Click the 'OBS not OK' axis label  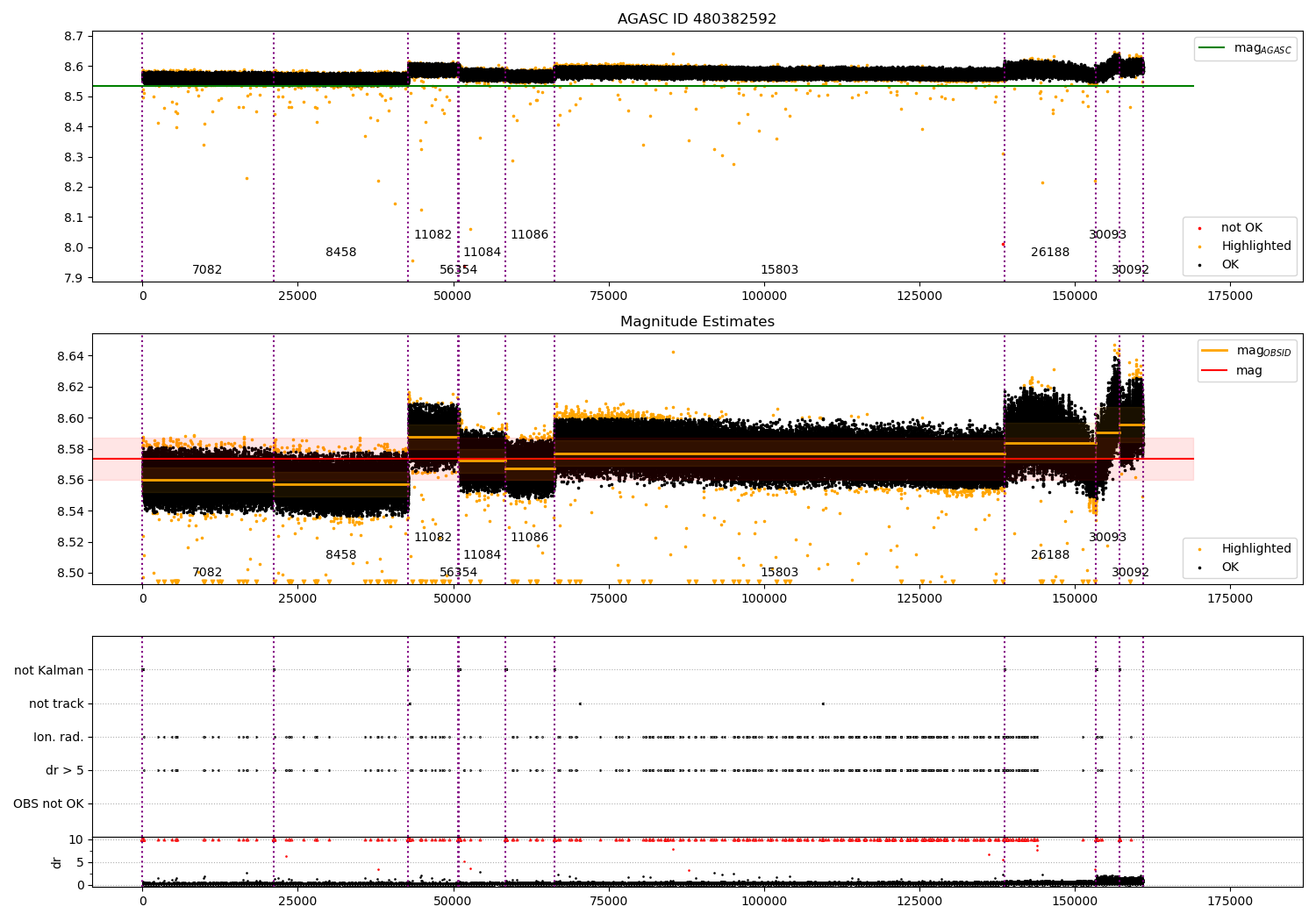(x=48, y=803)
